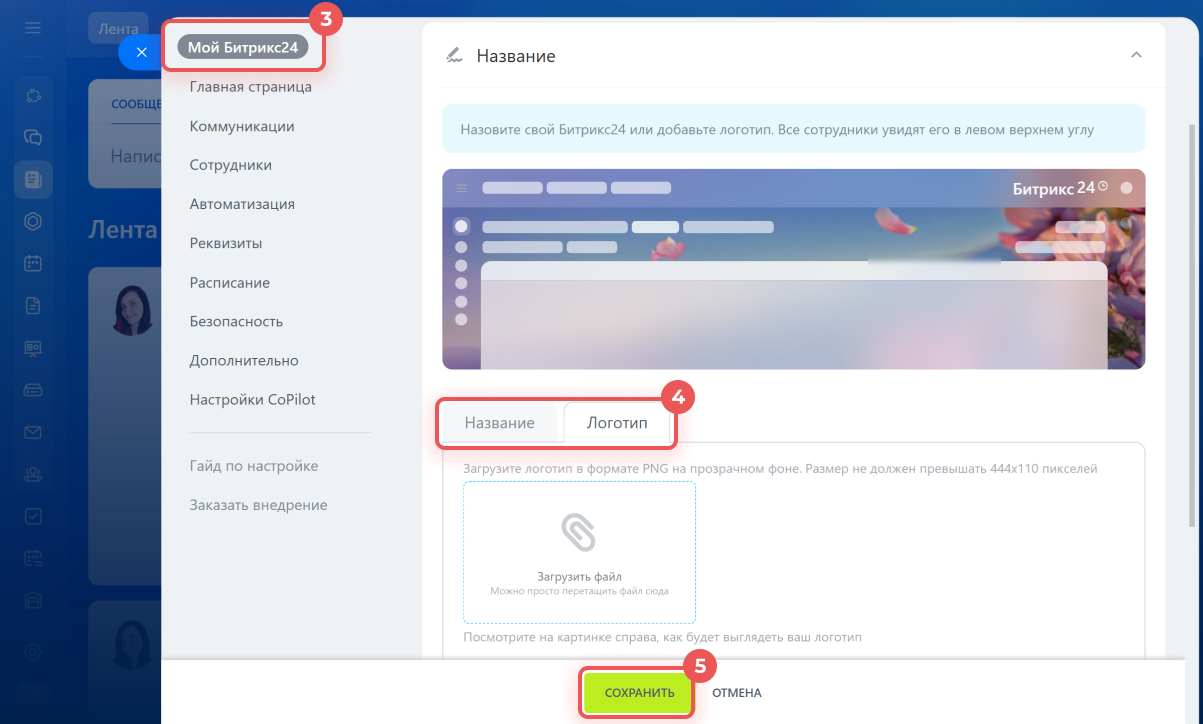Click the info banner text Назовите свой Битрикс24
This screenshot has height=724, width=1203.
pos(777,130)
